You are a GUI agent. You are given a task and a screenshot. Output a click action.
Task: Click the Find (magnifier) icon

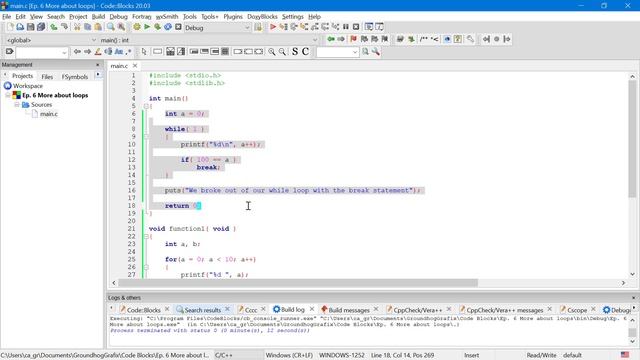111,27
